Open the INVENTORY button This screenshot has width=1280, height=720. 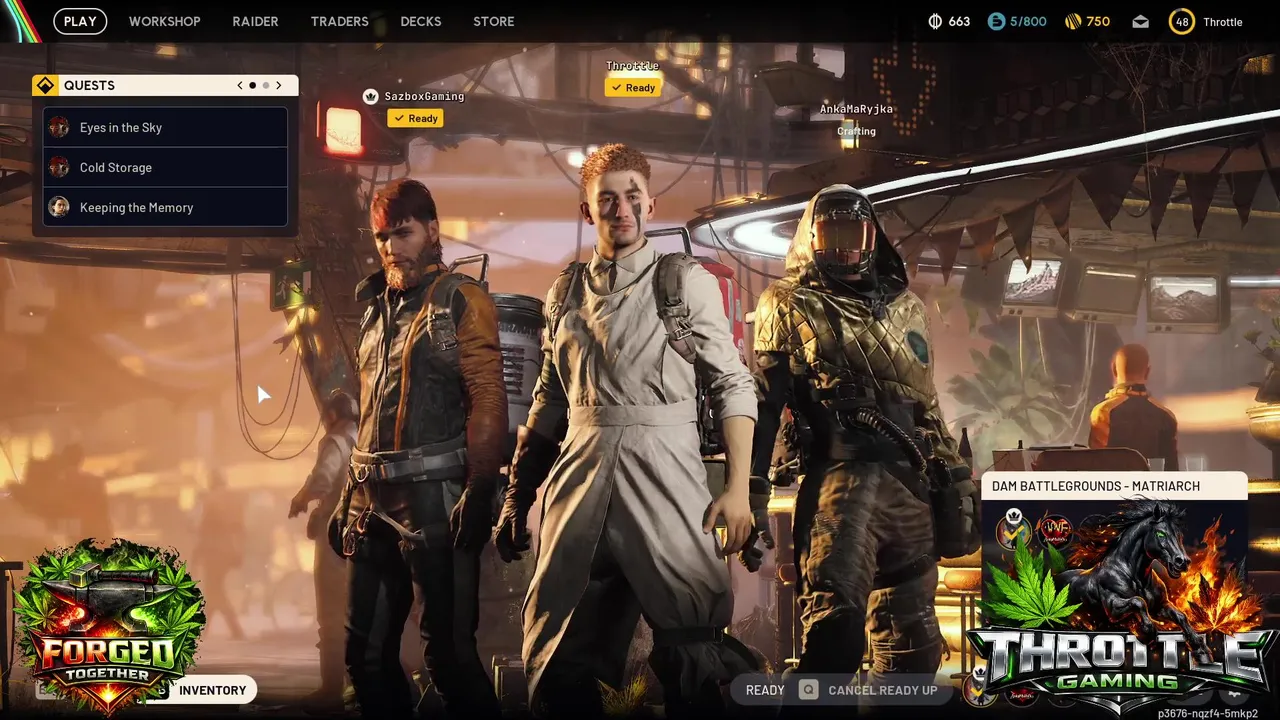coord(212,690)
